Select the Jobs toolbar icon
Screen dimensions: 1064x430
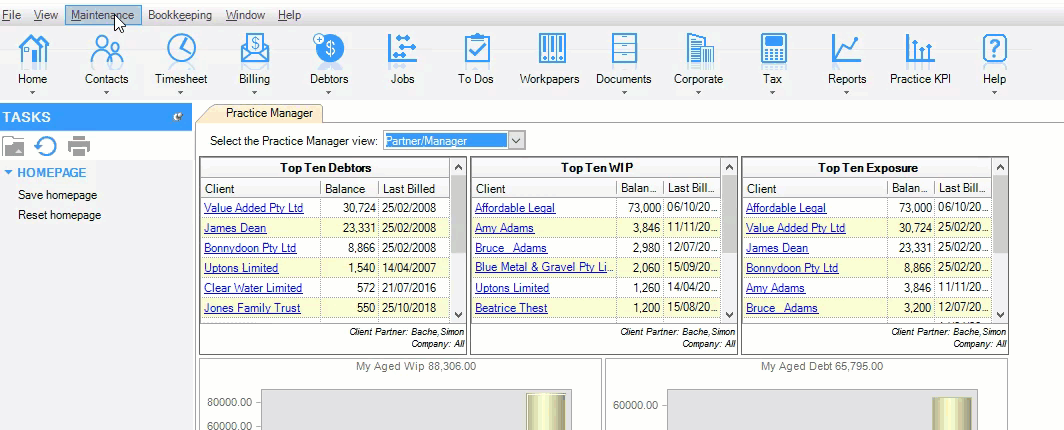click(402, 49)
